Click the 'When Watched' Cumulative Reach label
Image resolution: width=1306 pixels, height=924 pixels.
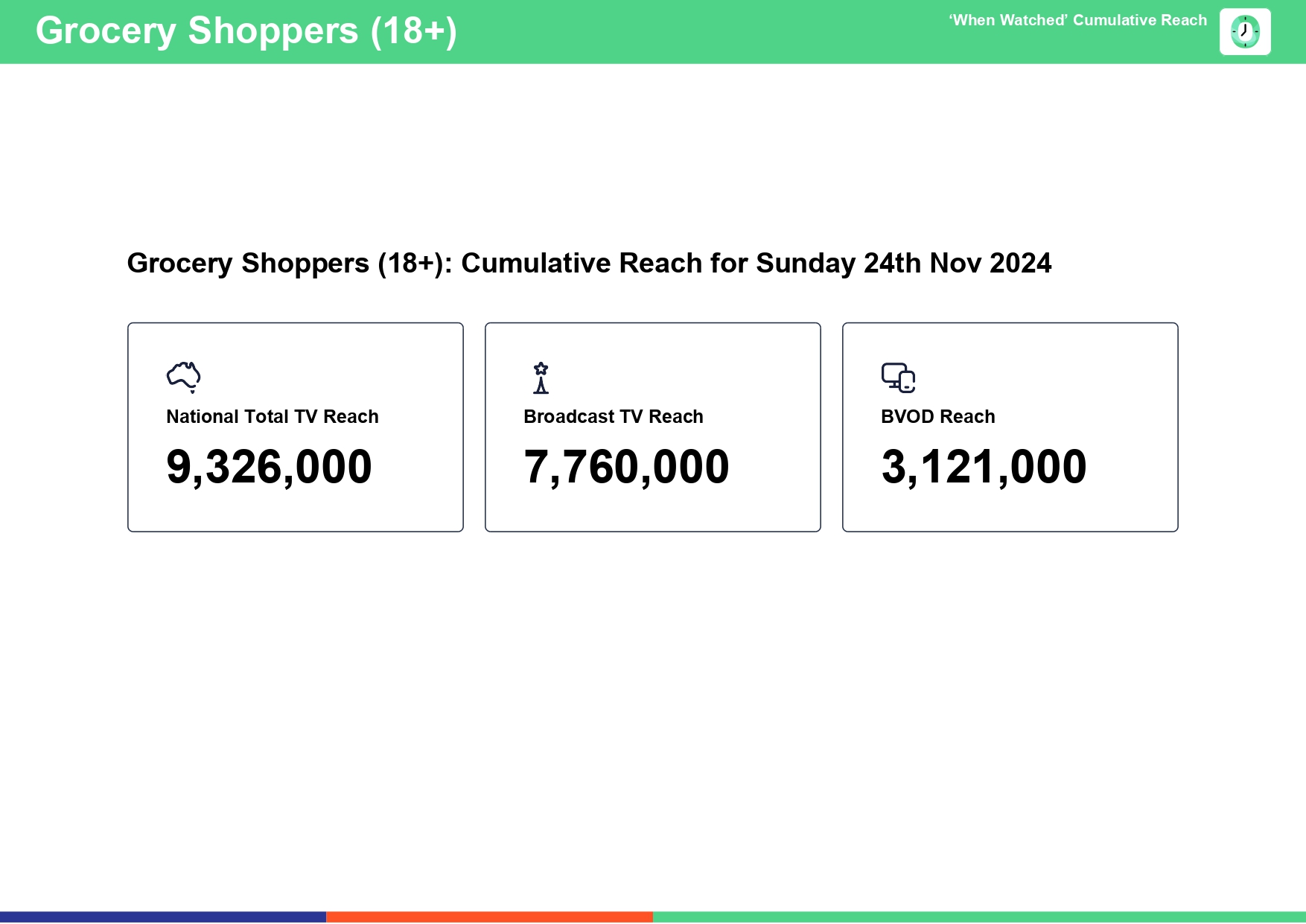point(1077,21)
